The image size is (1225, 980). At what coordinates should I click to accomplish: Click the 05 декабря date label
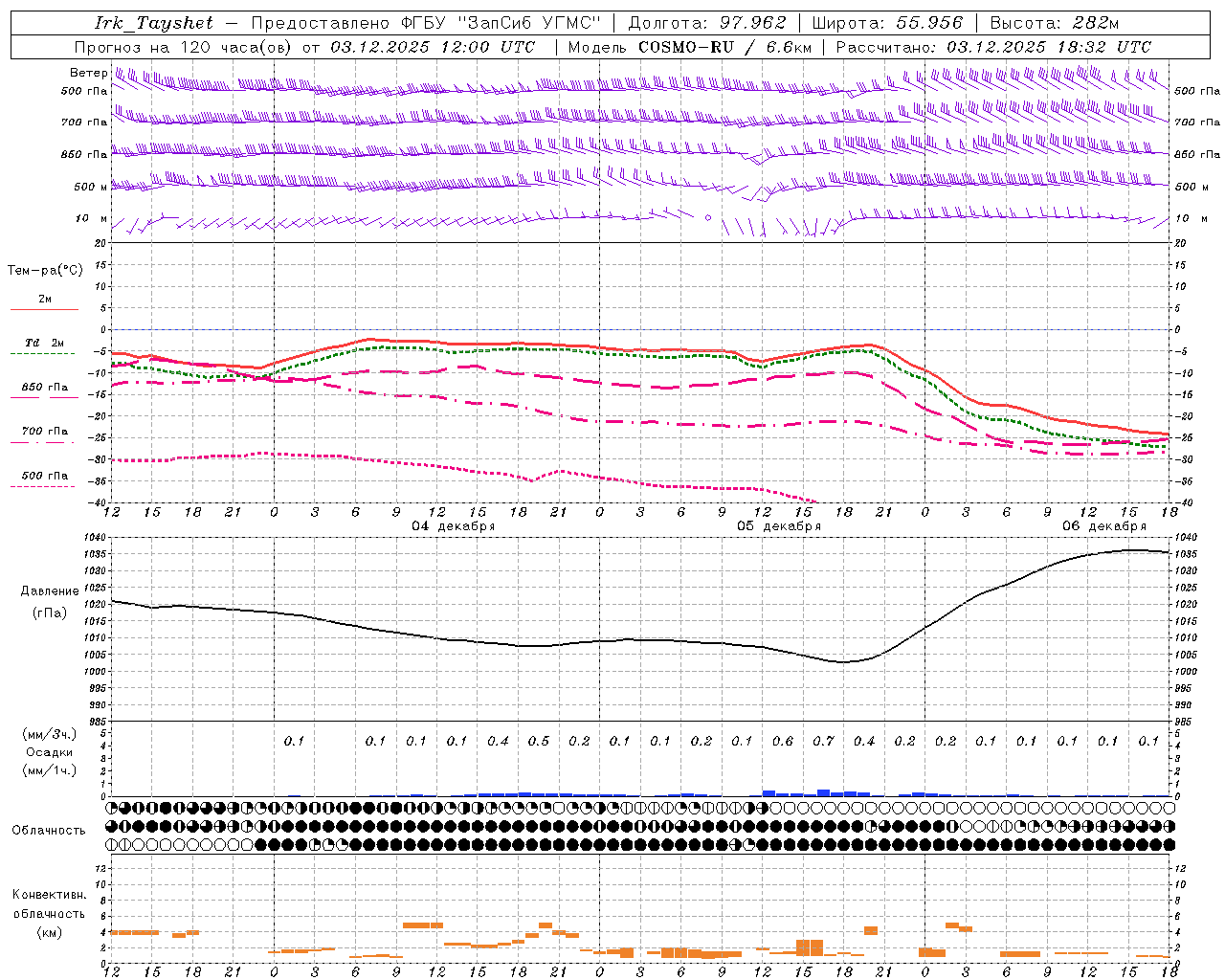778,526
